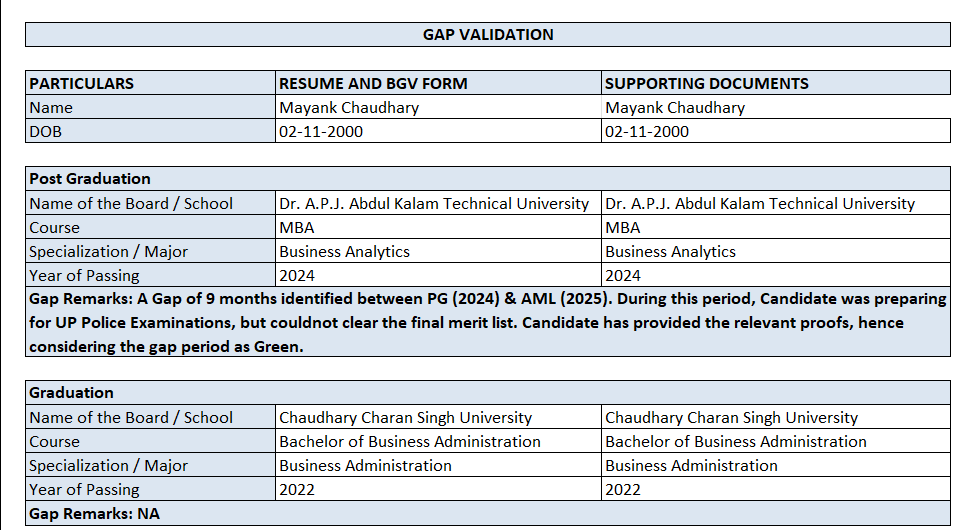Click Business Analytics in Resume column
This screenshot has height=530, width=957.
coord(344,252)
